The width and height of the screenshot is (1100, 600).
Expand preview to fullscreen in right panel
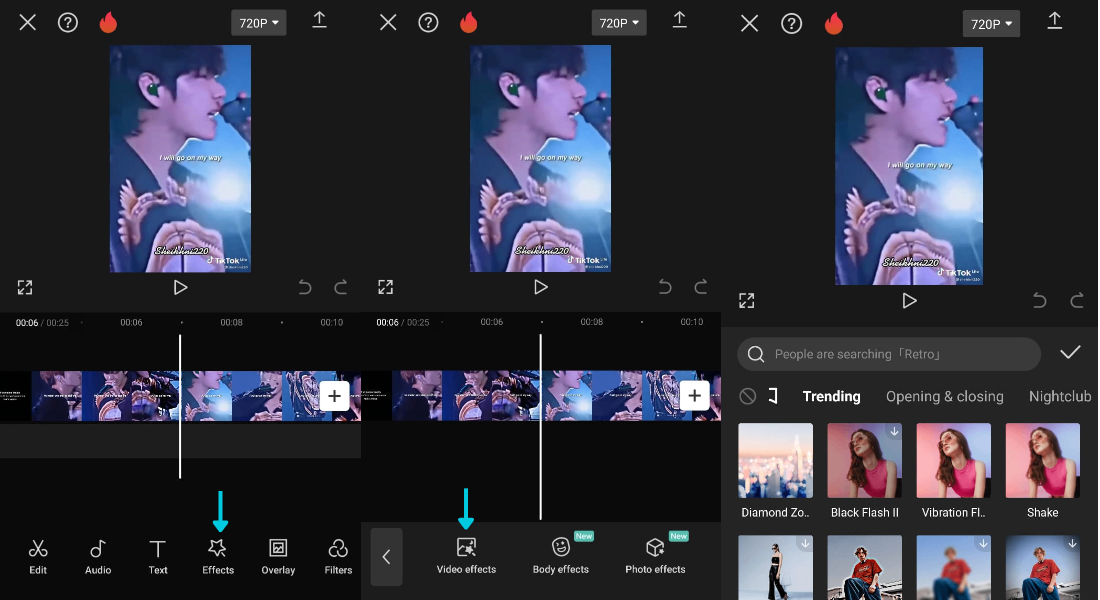coord(747,301)
